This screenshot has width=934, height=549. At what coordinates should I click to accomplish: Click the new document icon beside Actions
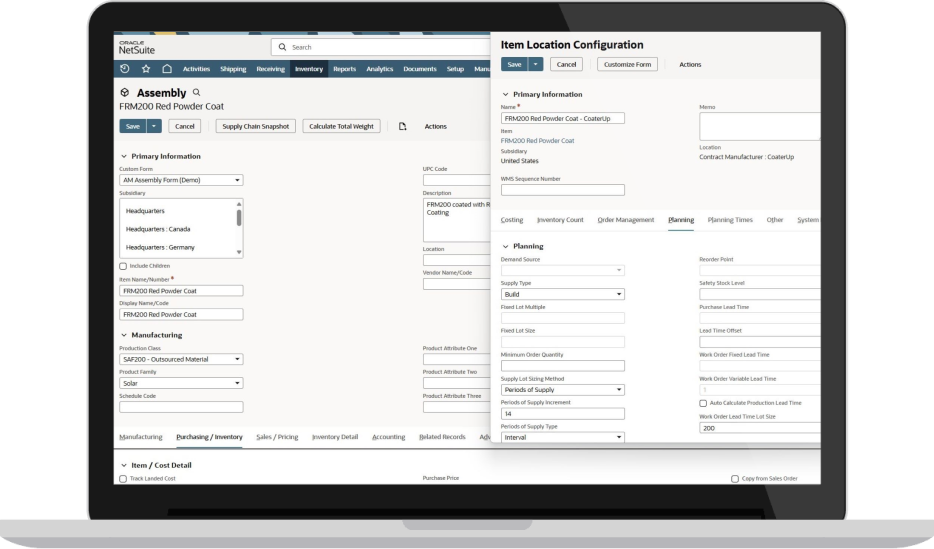point(403,126)
